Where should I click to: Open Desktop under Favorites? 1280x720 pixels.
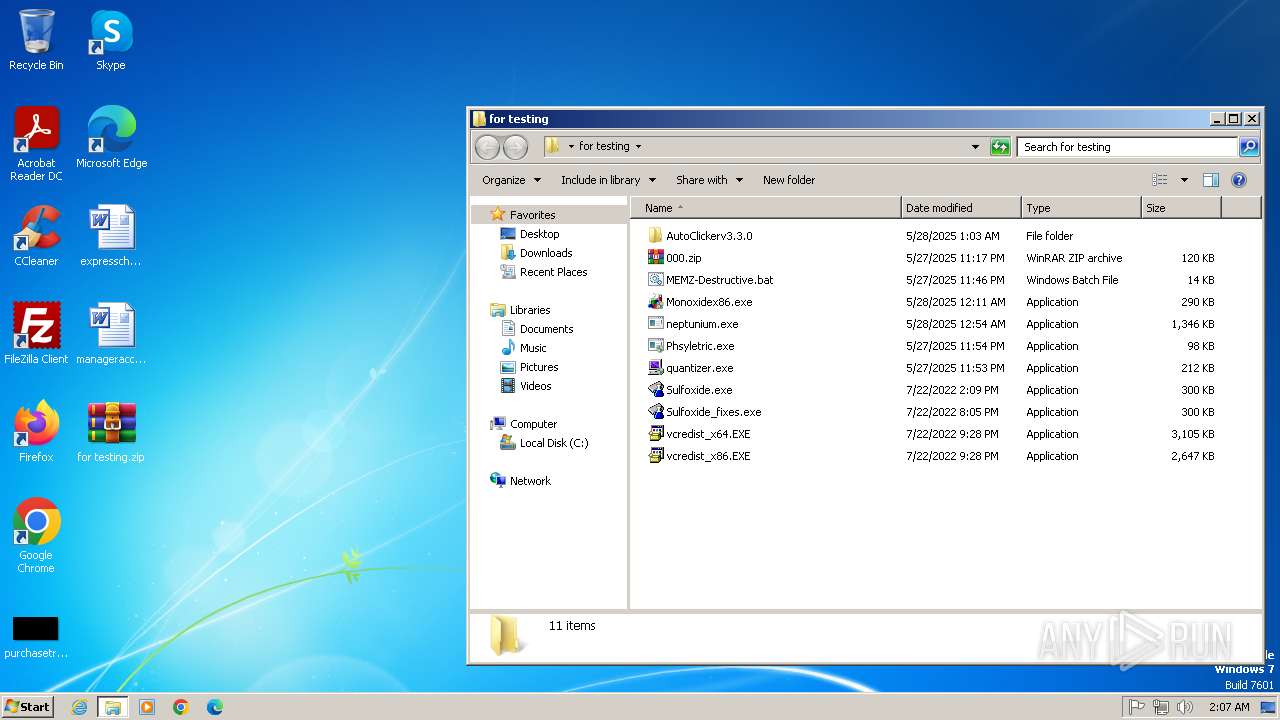[529, 234]
